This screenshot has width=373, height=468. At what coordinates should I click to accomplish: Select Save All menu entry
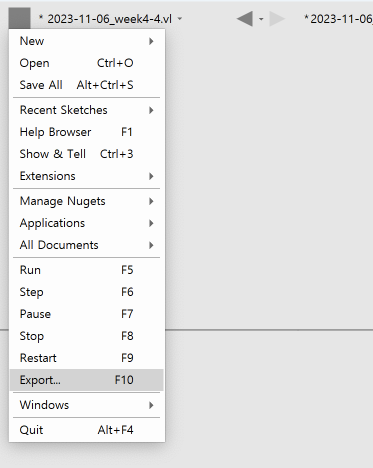(87, 85)
